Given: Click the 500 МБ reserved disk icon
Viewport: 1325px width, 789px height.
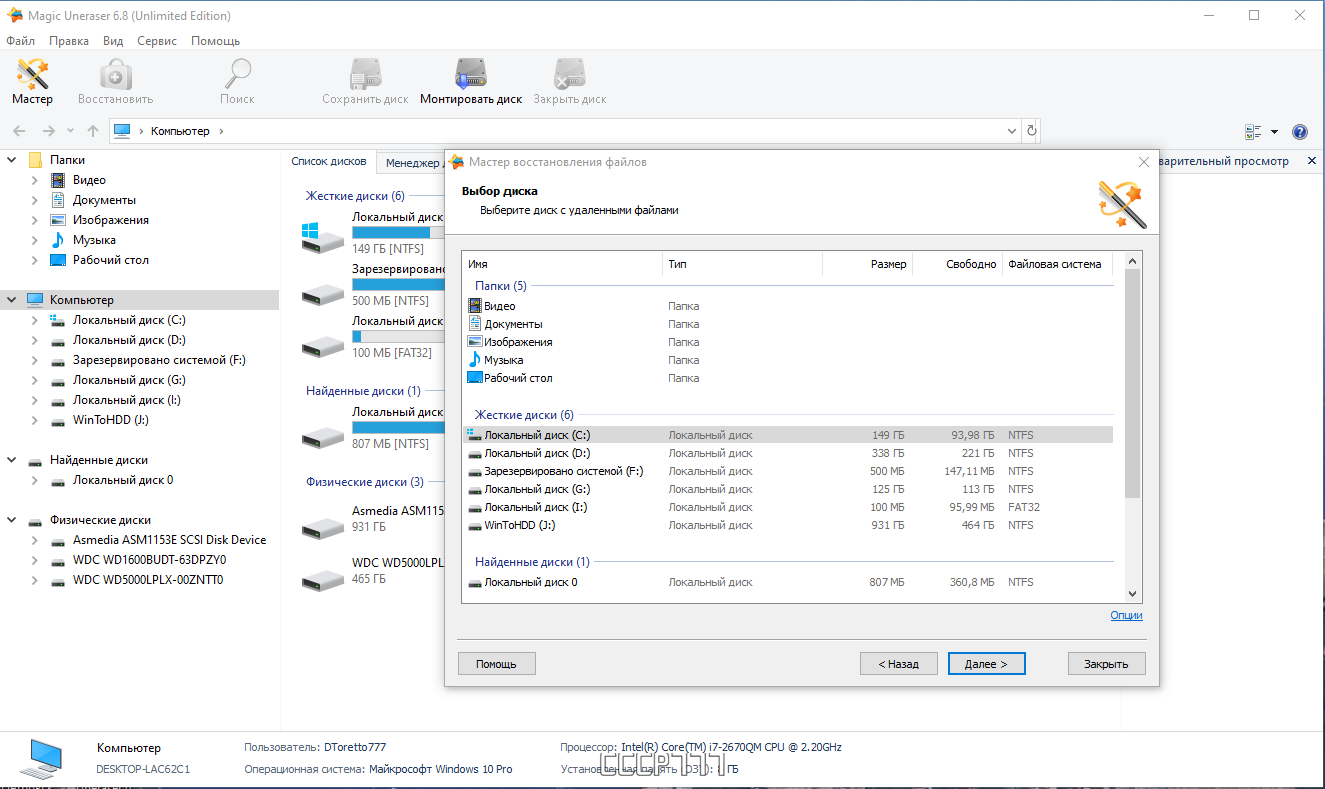Looking at the screenshot, I should [323, 293].
